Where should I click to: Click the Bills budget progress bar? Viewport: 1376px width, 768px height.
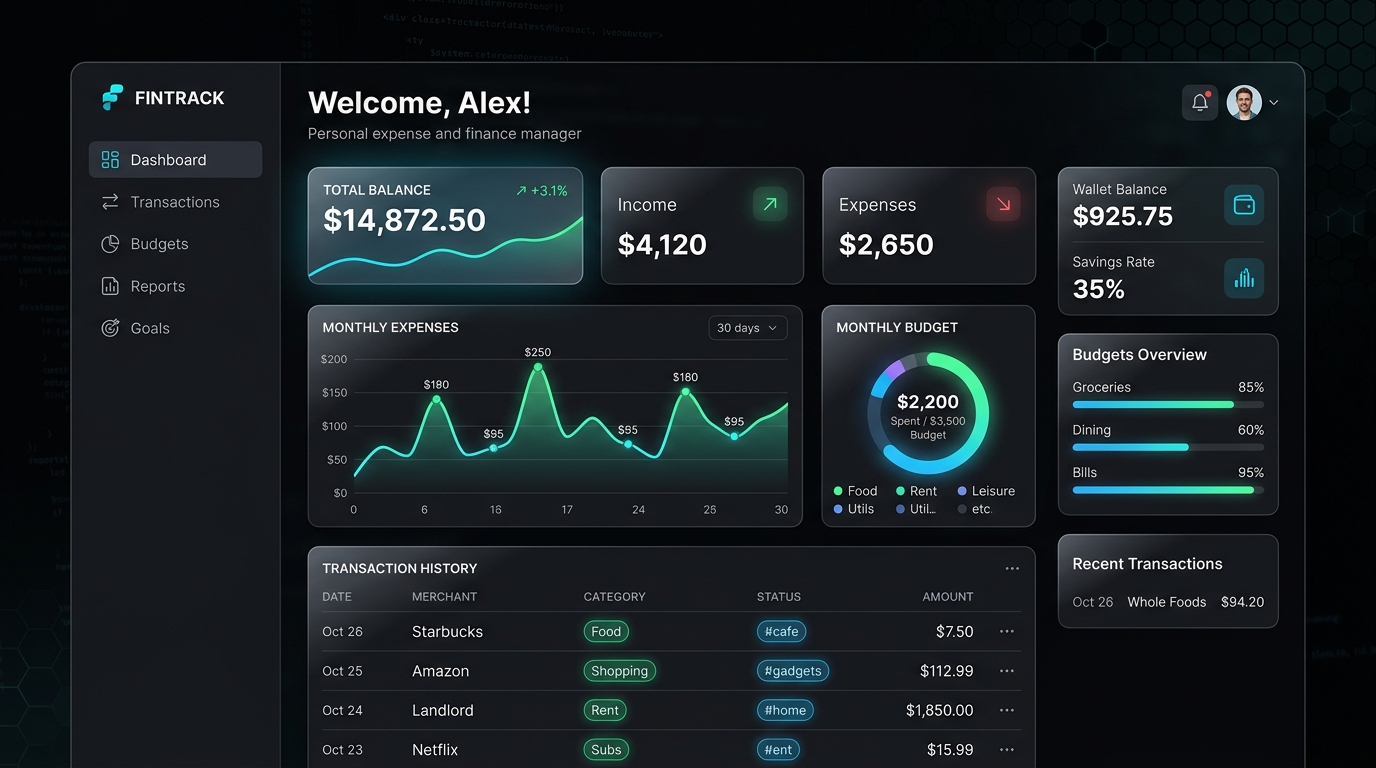[x=1168, y=490]
